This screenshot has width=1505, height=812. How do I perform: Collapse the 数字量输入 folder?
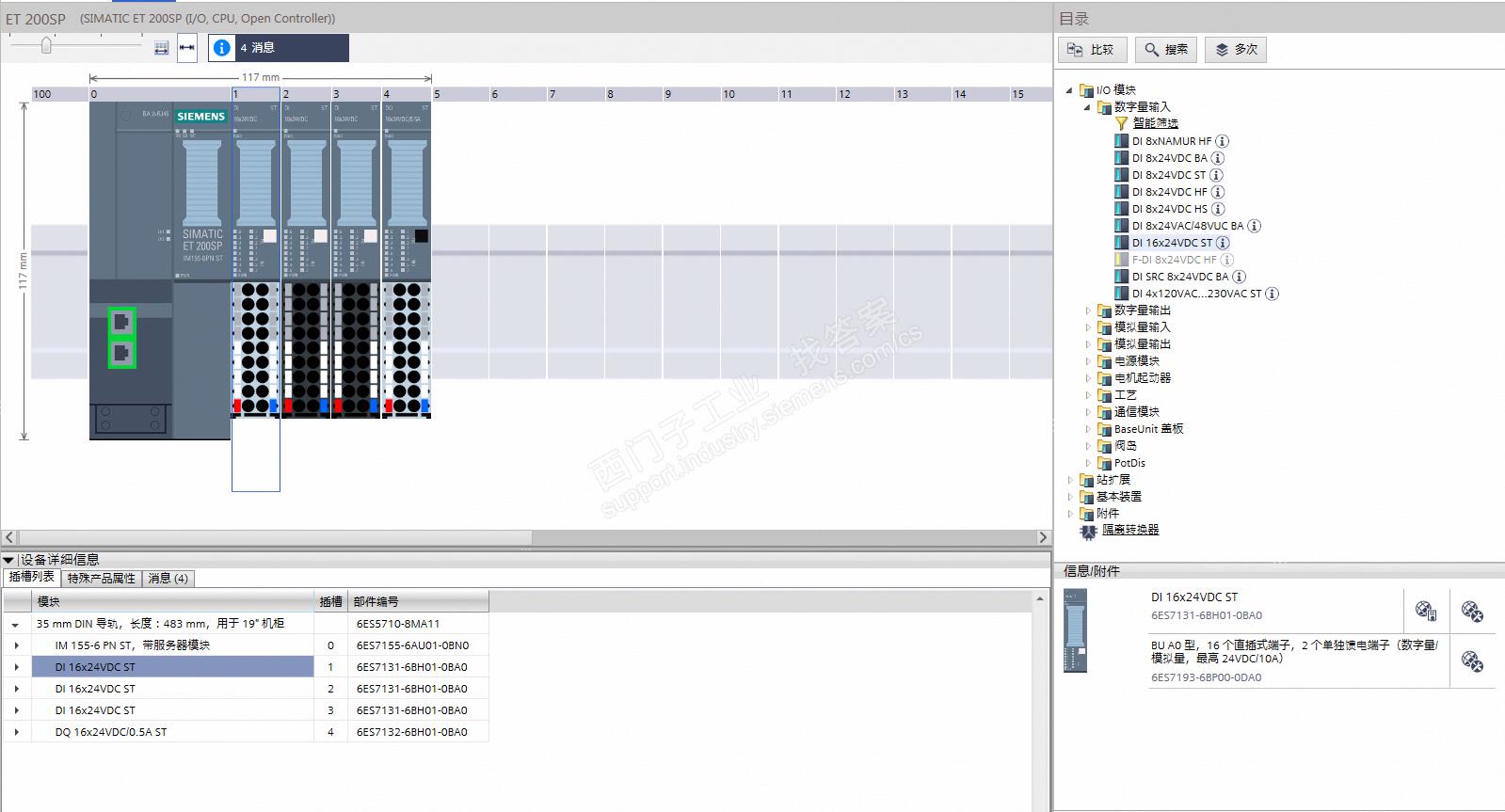(1087, 107)
